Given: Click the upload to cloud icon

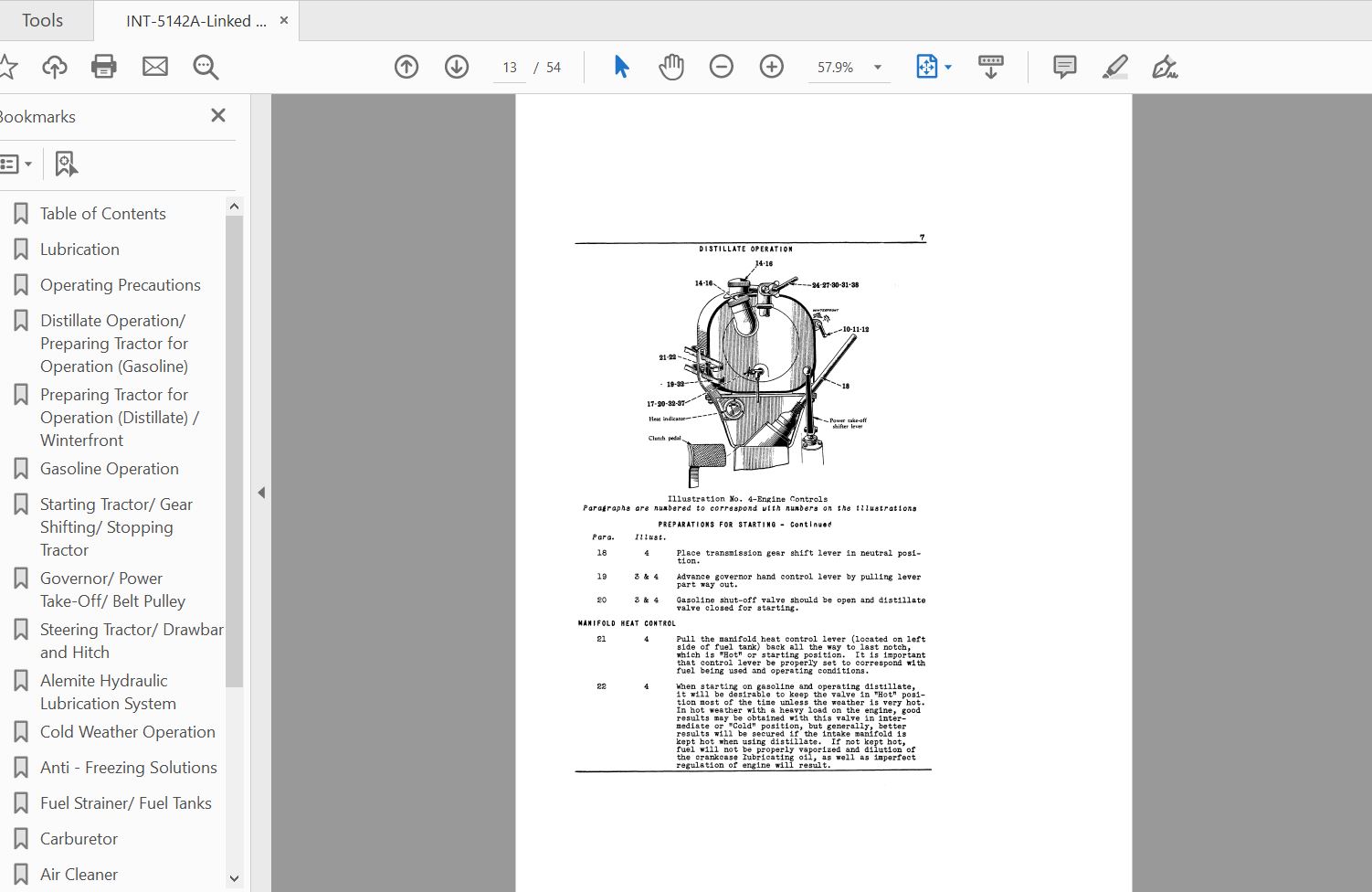Looking at the screenshot, I should point(55,67).
